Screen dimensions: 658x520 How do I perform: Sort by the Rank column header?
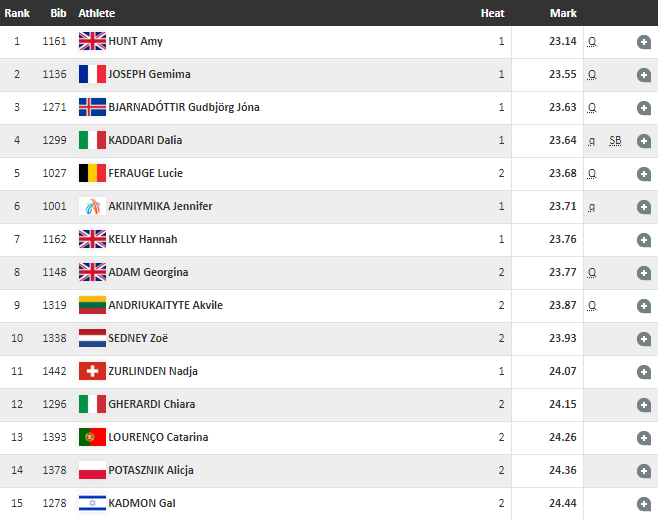[17, 13]
